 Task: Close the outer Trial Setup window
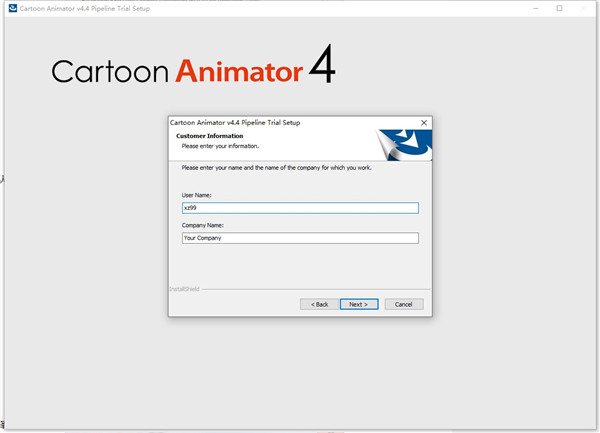pos(586,8)
